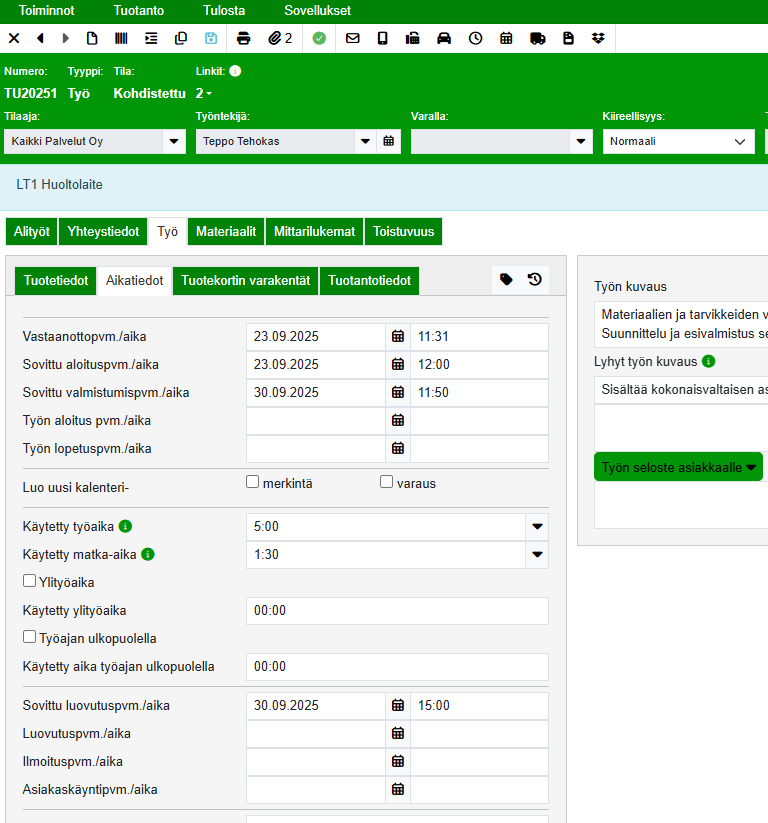768x823 pixels.
Task: Click the barcode icon in toolbar
Action: 121,38
